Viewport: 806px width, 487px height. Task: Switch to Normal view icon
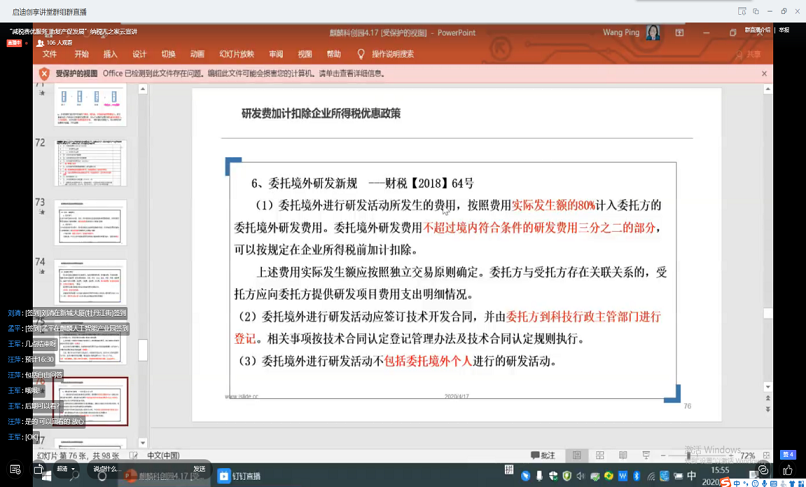point(577,456)
